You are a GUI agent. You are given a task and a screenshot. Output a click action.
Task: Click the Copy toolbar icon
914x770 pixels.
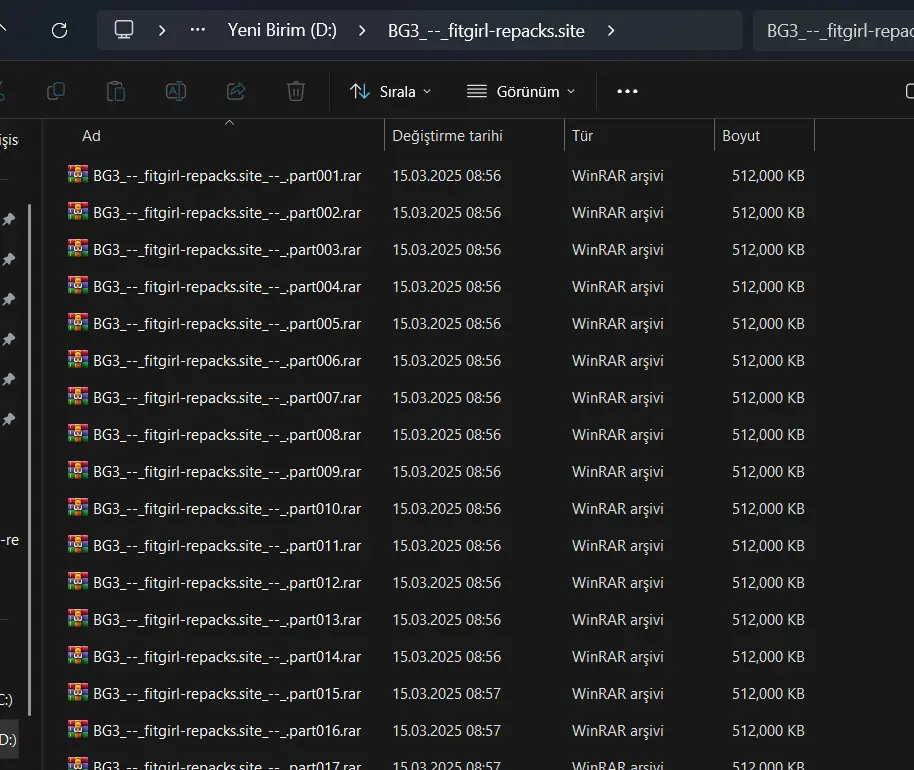(56, 91)
